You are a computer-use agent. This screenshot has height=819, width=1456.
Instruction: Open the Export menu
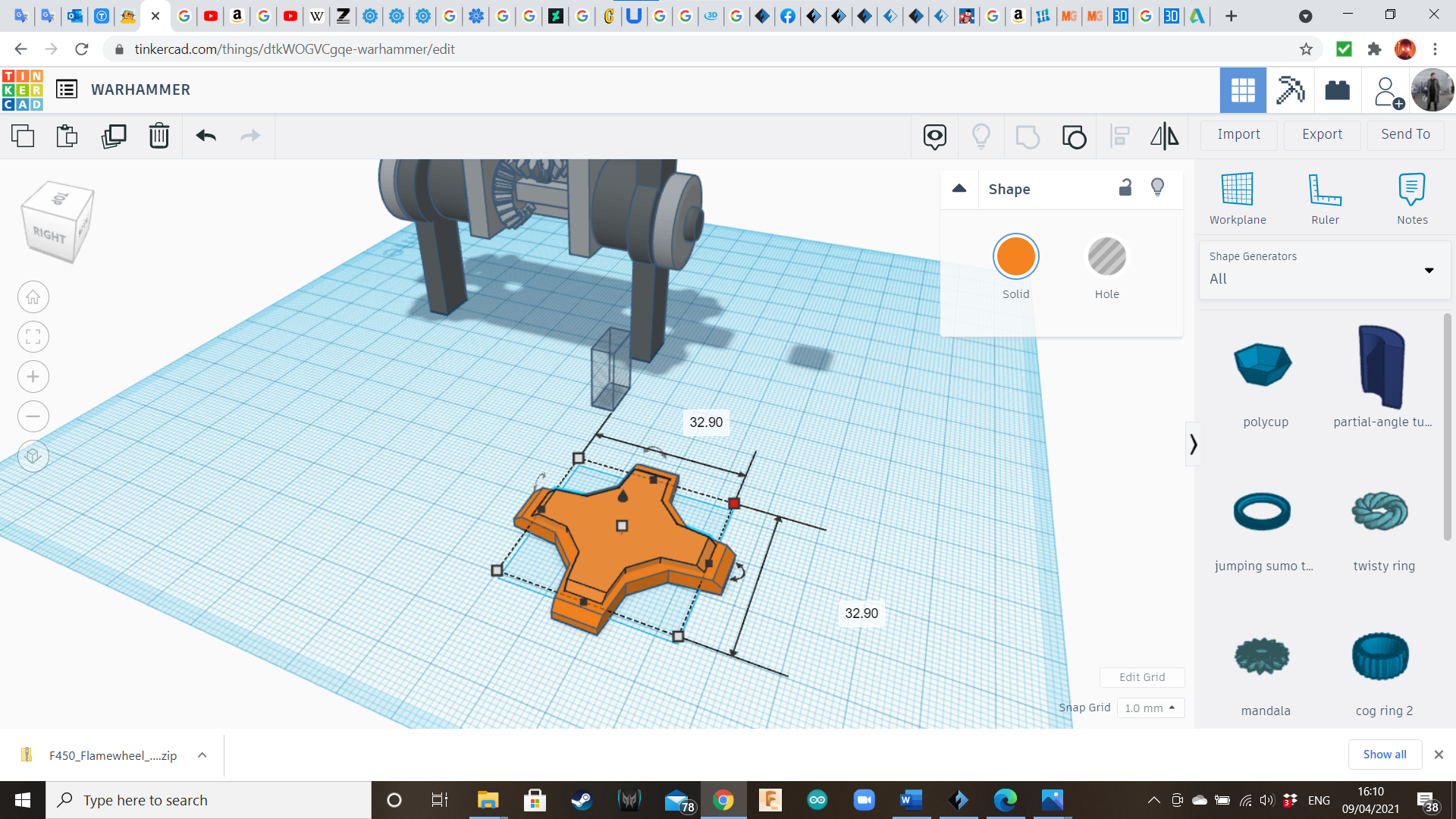point(1322,134)
